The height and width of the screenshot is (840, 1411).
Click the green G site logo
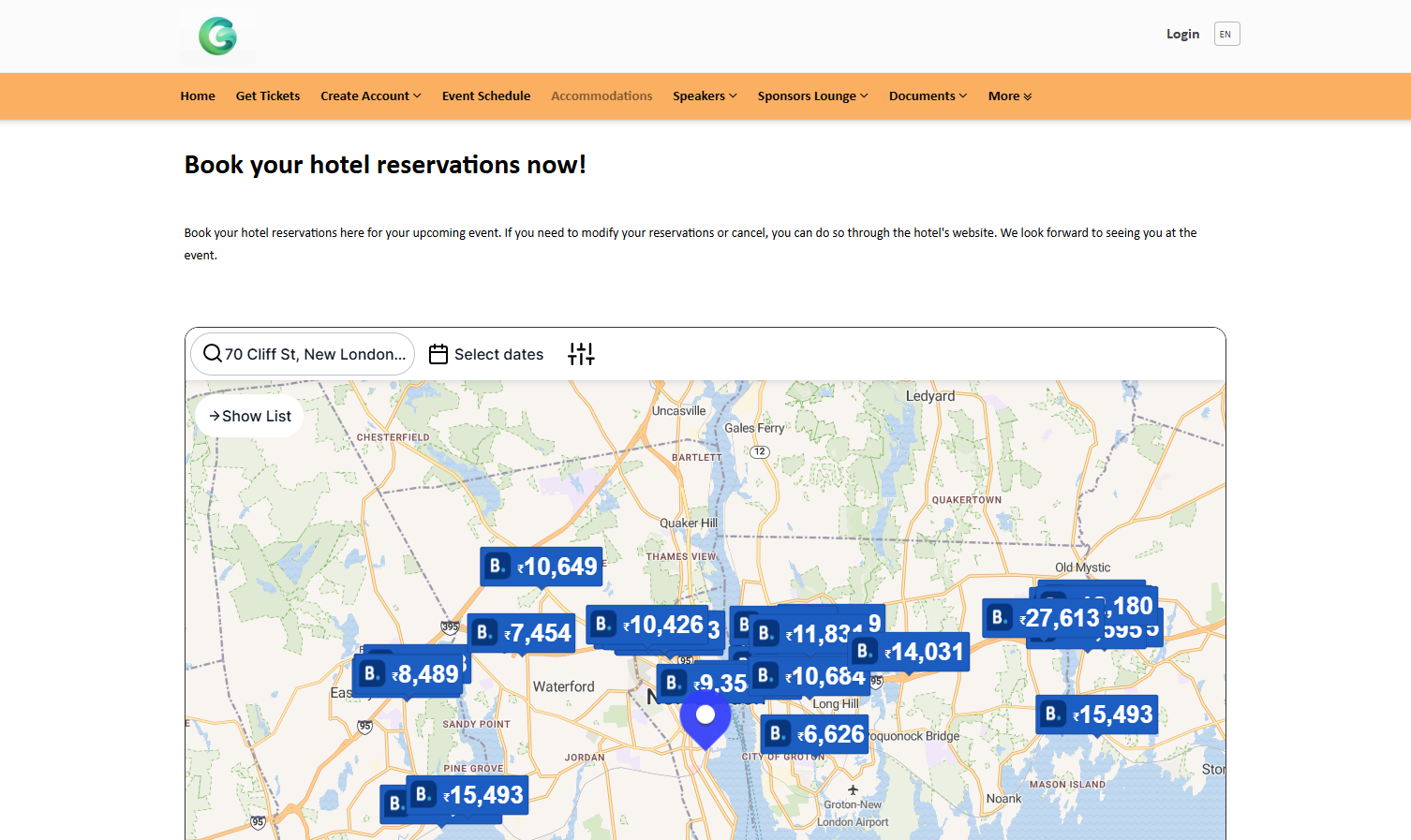pyautogui.click(x=217, y=37)
